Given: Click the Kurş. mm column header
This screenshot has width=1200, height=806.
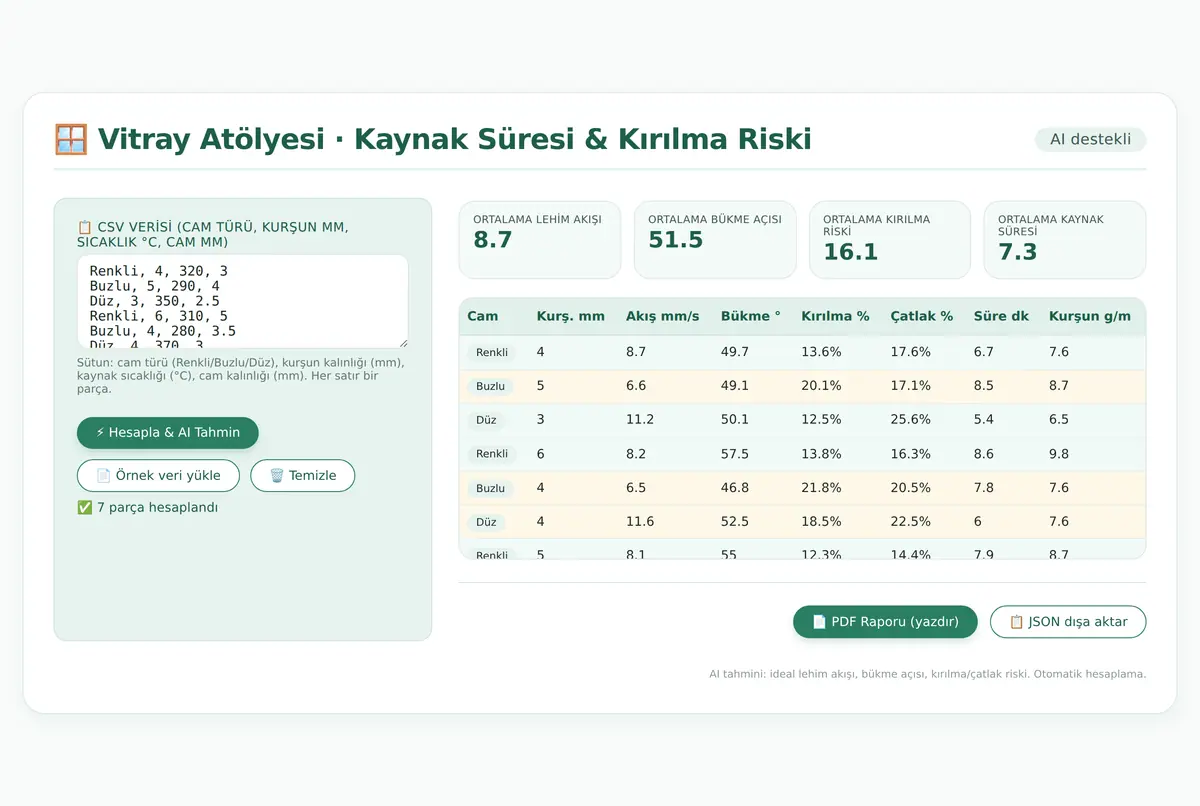Looking at the screenshot, I should 570,316.
